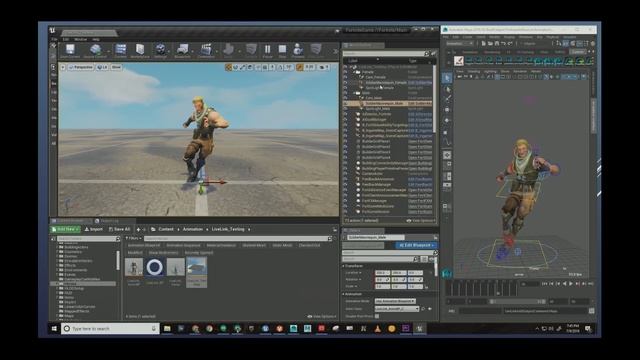Expand the Unreal toolbar overflow chevron

336,51
